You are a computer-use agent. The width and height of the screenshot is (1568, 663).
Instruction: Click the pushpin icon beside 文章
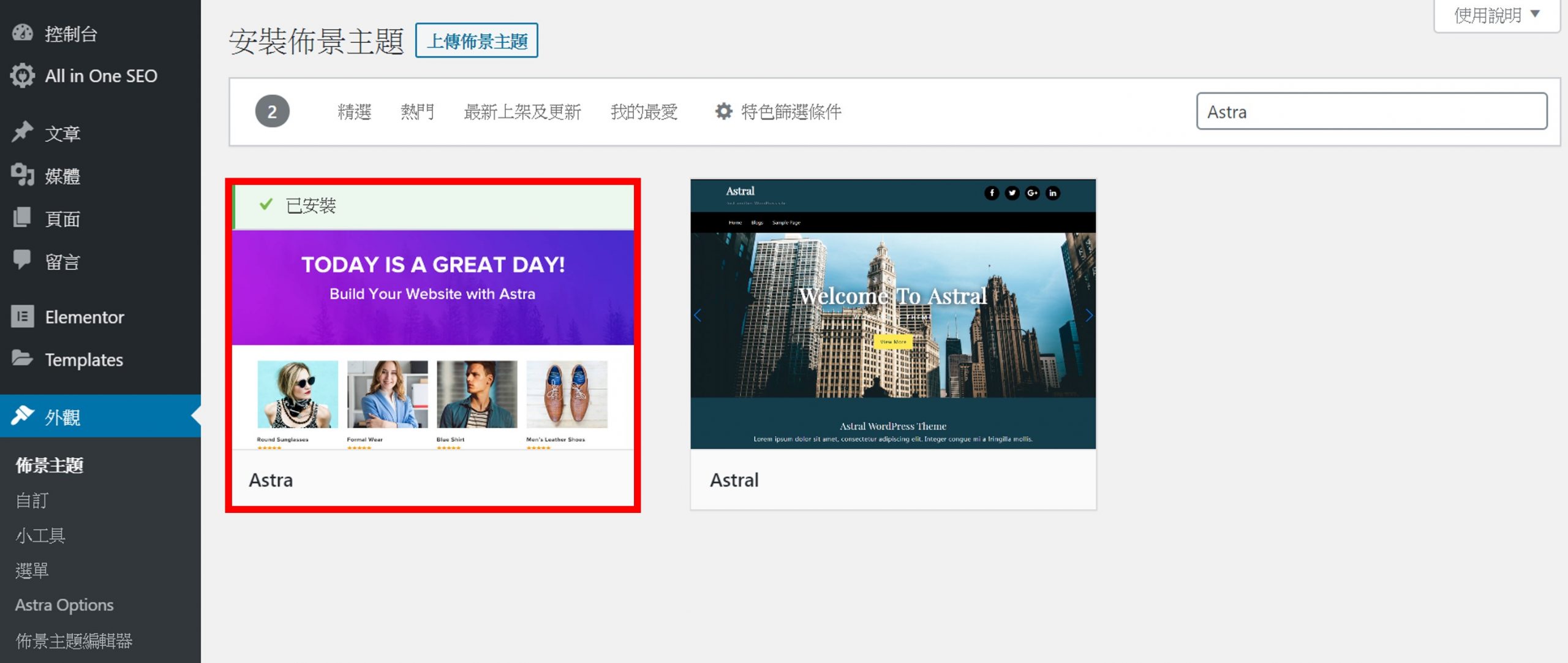click(23, 132)
